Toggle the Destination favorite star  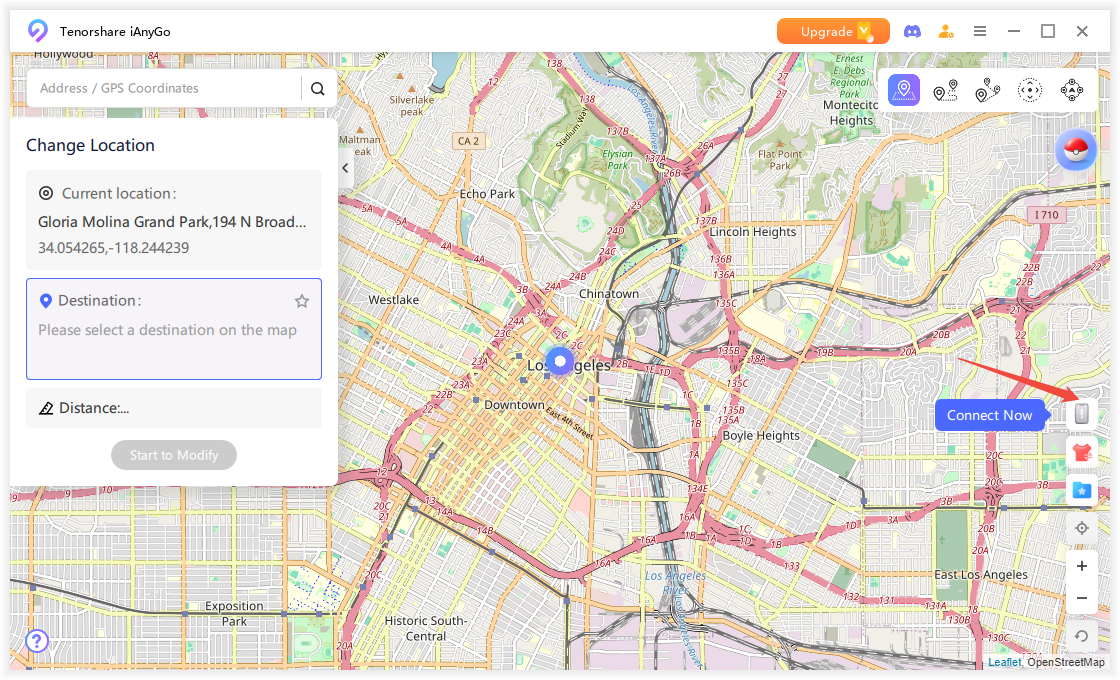pos(301,300)
